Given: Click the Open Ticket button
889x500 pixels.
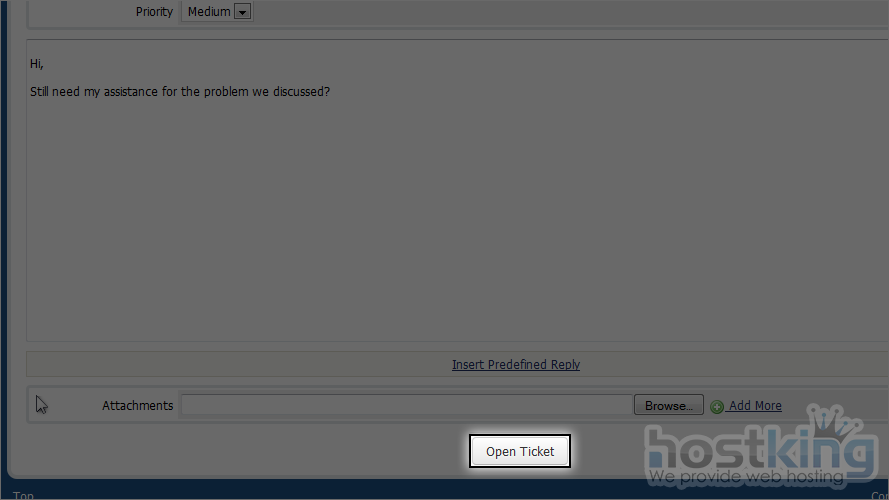Looking at the screenshot, I should pos(520,451).
